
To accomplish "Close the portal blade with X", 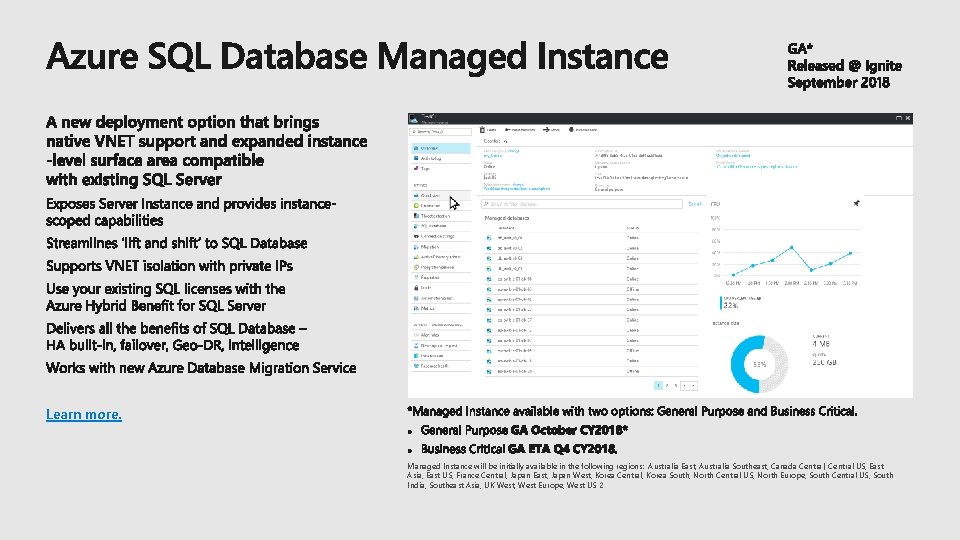I will [x=908, y=118].
